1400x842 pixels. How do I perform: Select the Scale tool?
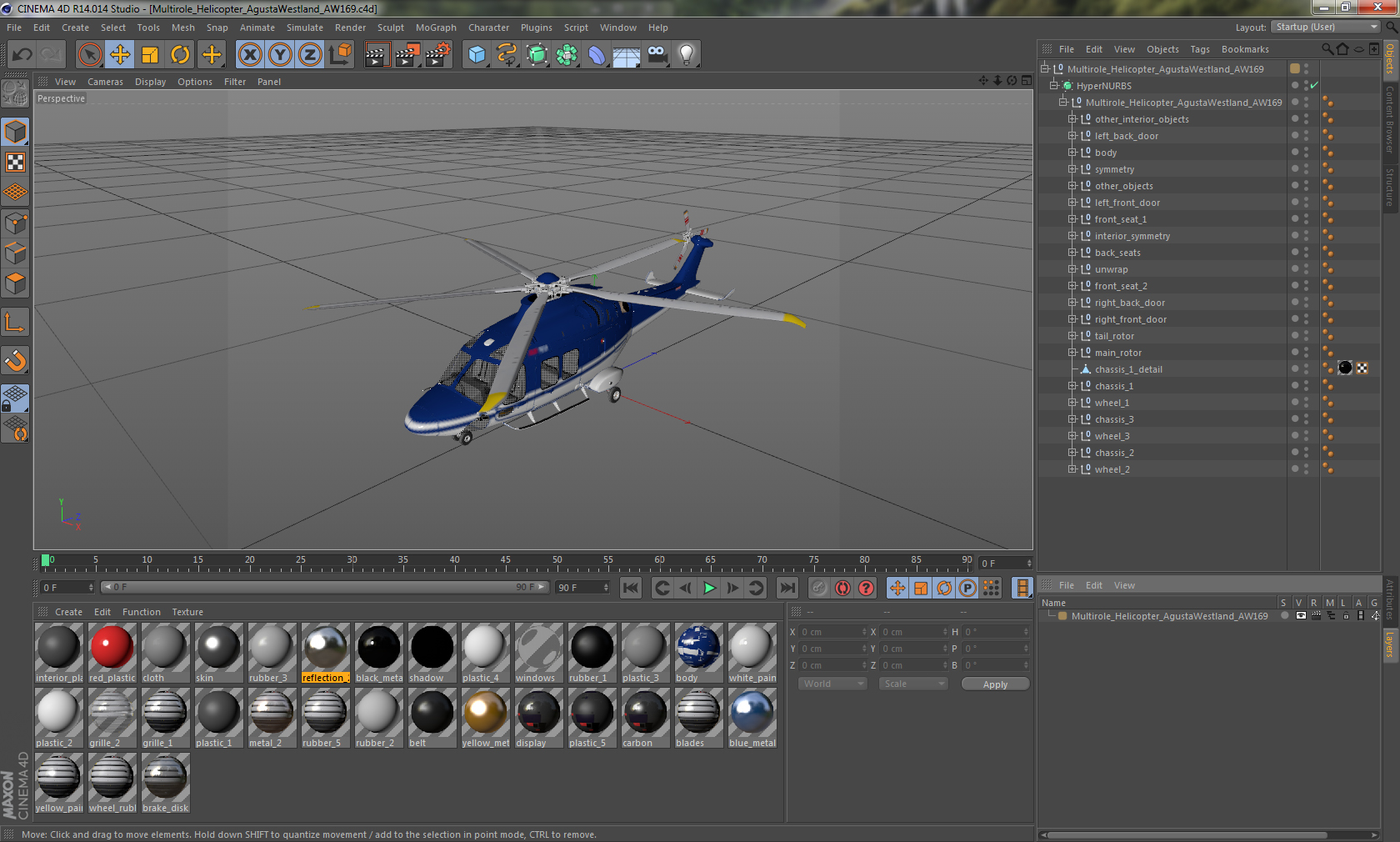point(150,55)
